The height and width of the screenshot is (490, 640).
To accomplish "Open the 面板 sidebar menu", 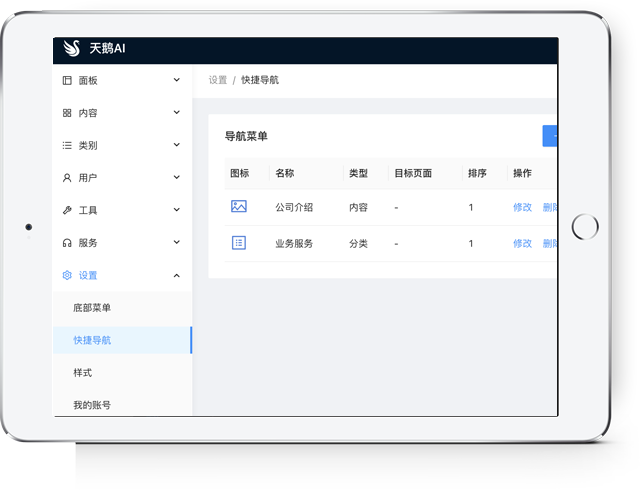I will click(122, 80).
